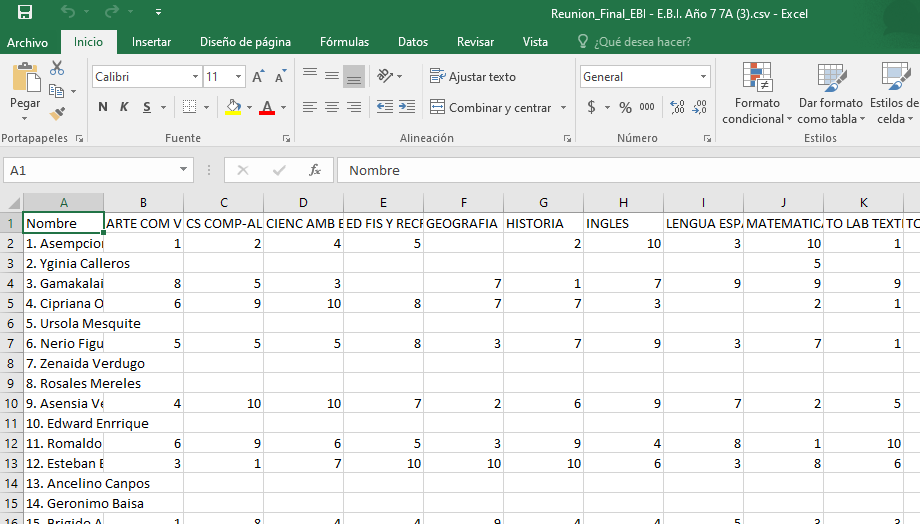Align text to the left
The image size is (920, 524).
310,107
